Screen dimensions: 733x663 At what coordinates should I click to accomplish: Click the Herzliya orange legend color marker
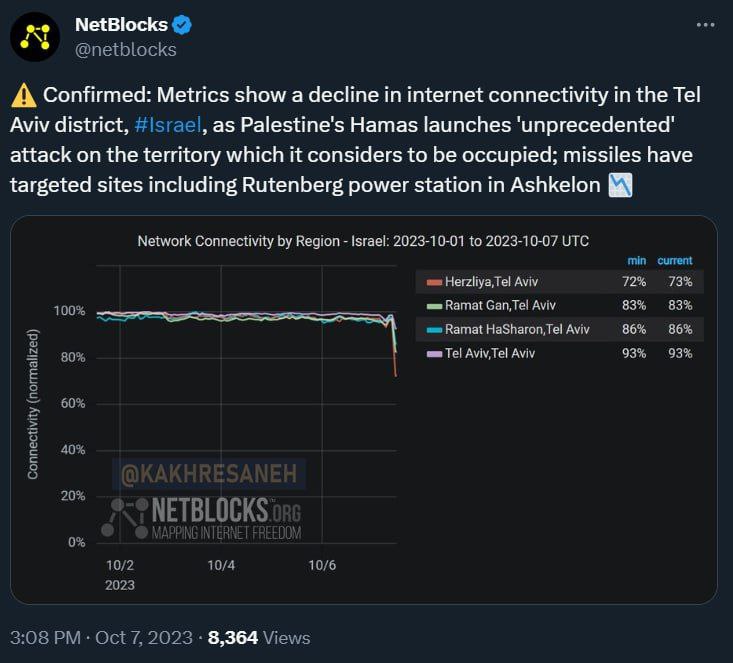[x=432, y=283]
